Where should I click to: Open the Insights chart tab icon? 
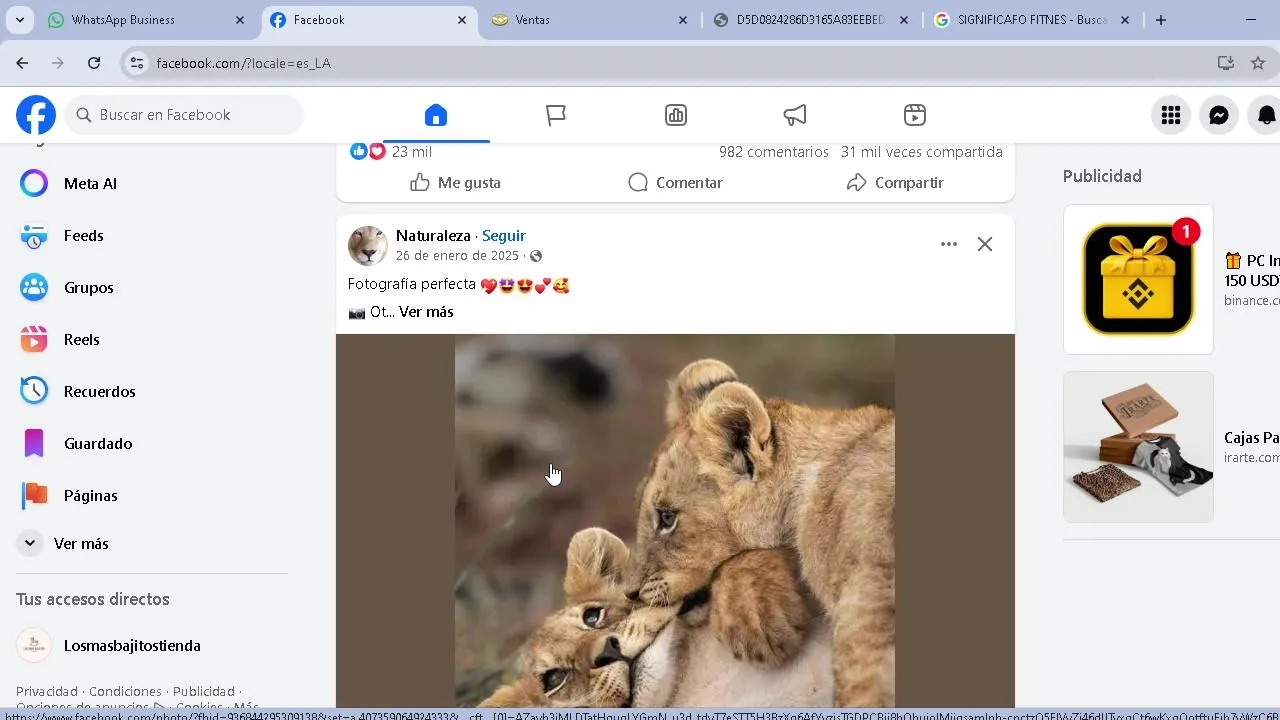[x=676, y=115]
